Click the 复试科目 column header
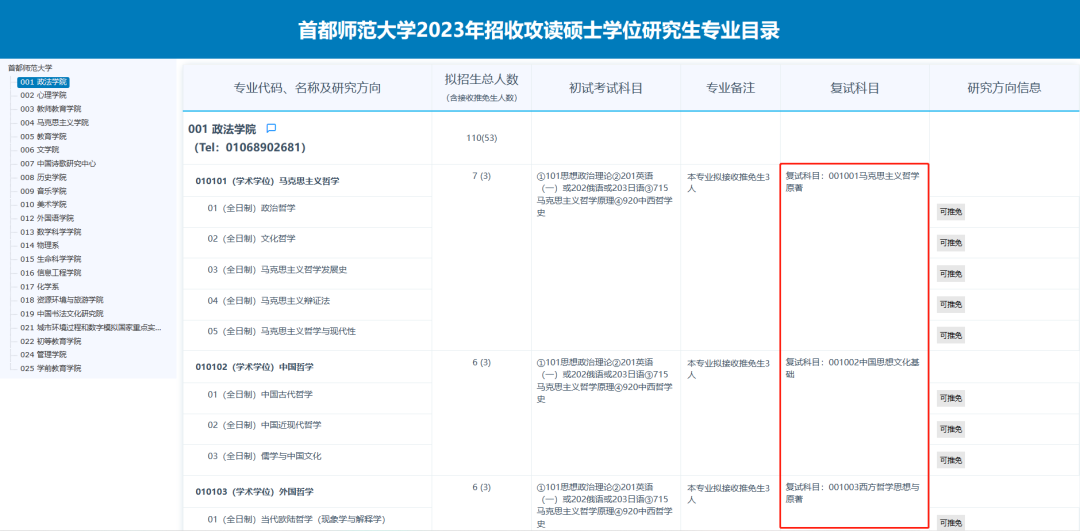The image size is (1080, 531). (x=855, y=88)
